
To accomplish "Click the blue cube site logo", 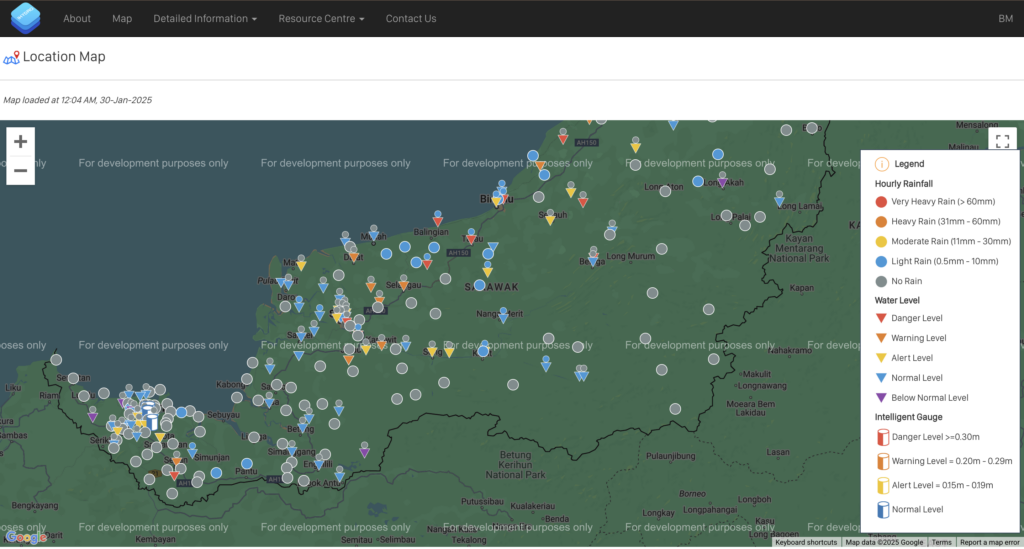I will (25, 18).
